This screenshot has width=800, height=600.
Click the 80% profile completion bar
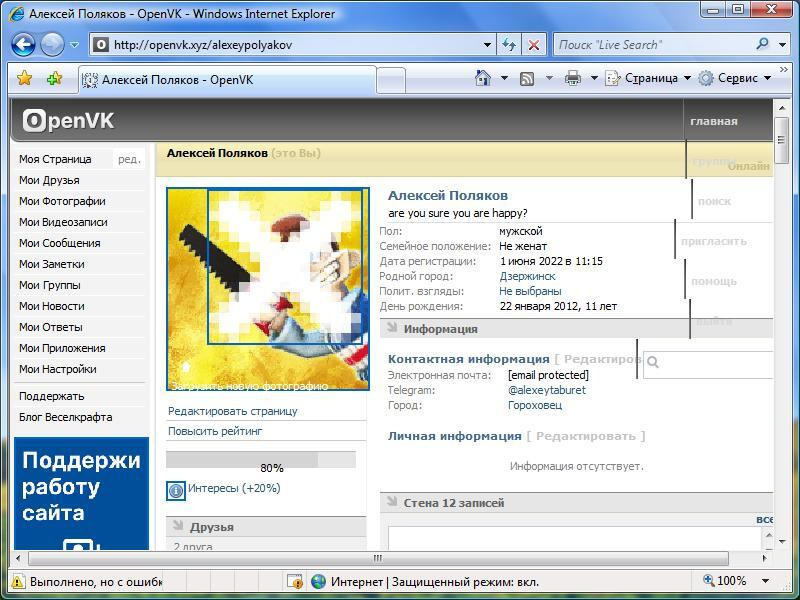coord(261,460)
